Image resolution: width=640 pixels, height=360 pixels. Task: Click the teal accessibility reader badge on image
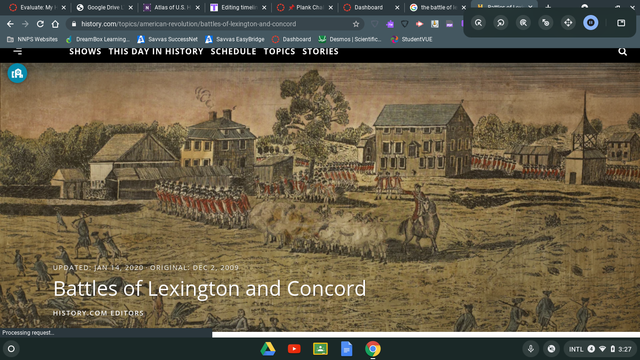point(17,73)
